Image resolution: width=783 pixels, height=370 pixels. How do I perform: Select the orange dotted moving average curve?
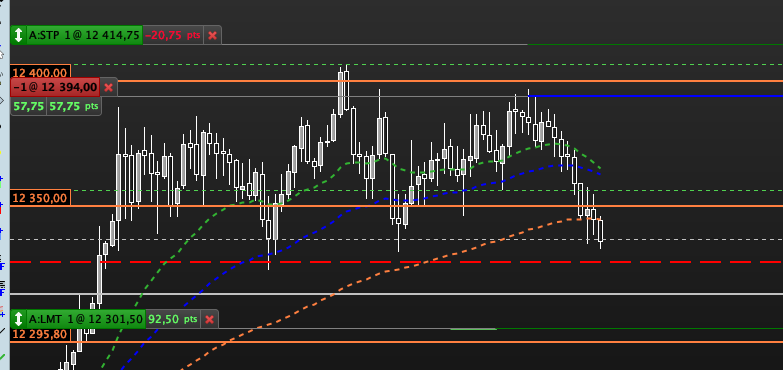(390, 271)
